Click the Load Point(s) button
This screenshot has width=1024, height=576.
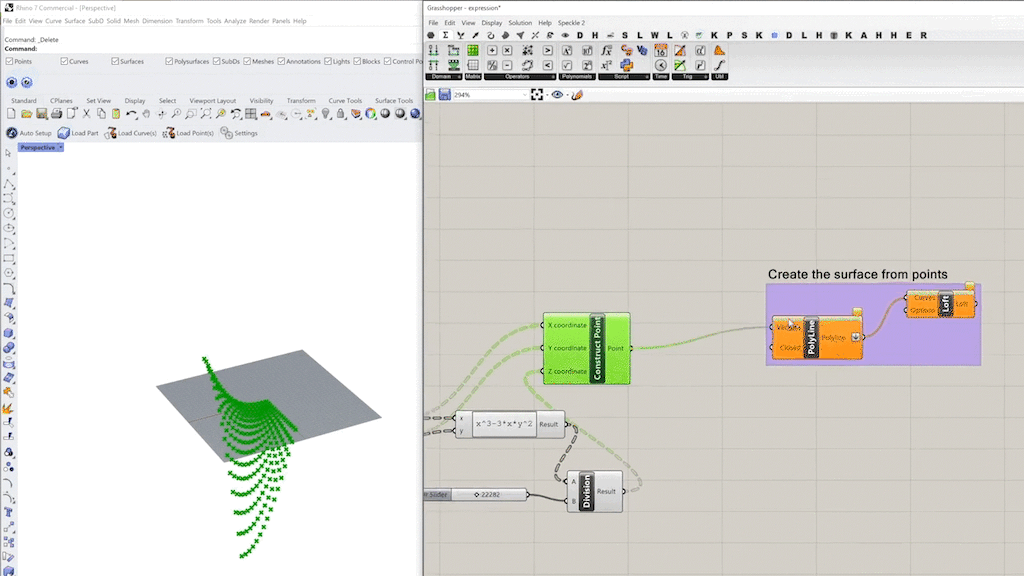click(x=188, y=133)
